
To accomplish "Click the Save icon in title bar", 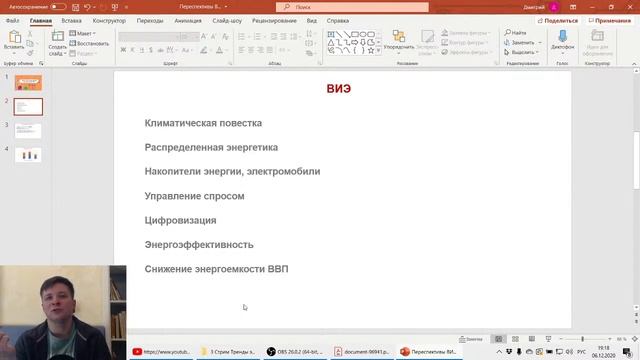I will (x=76, y=7).
